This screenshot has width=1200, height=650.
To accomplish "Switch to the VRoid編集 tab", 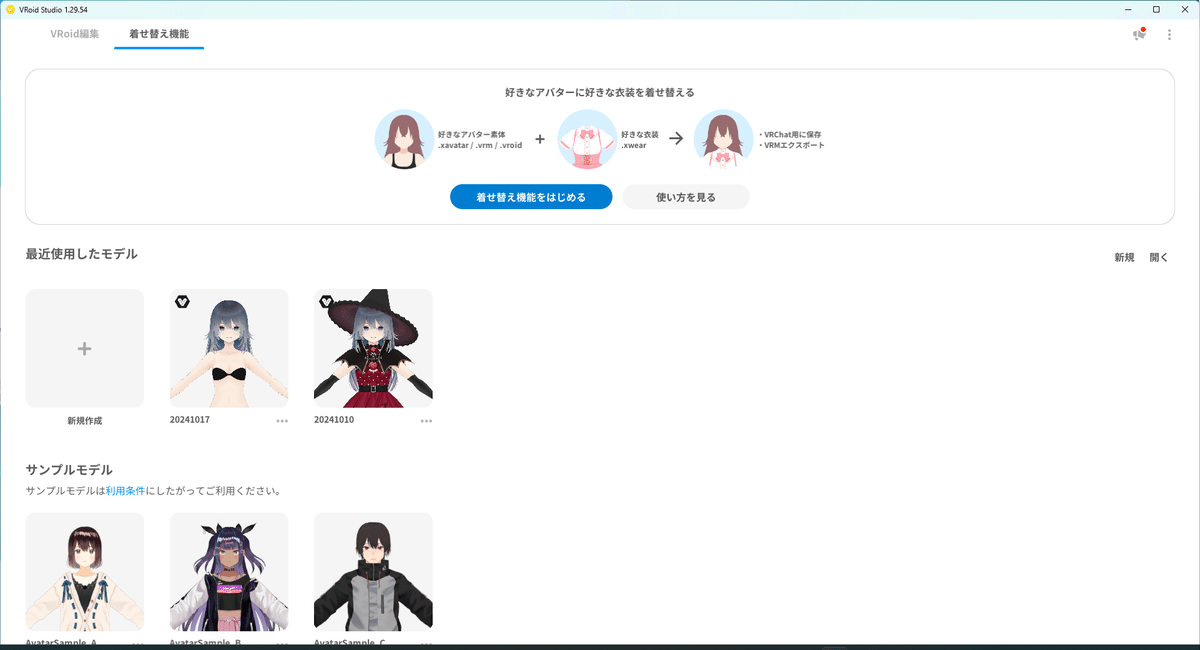I will point(75,34).
